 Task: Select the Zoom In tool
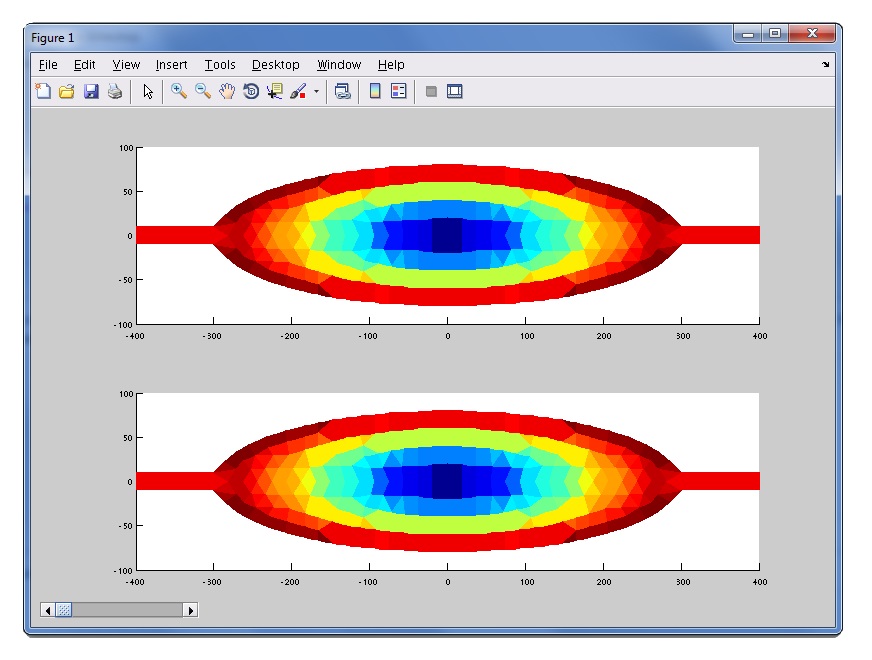click(180, 91)
